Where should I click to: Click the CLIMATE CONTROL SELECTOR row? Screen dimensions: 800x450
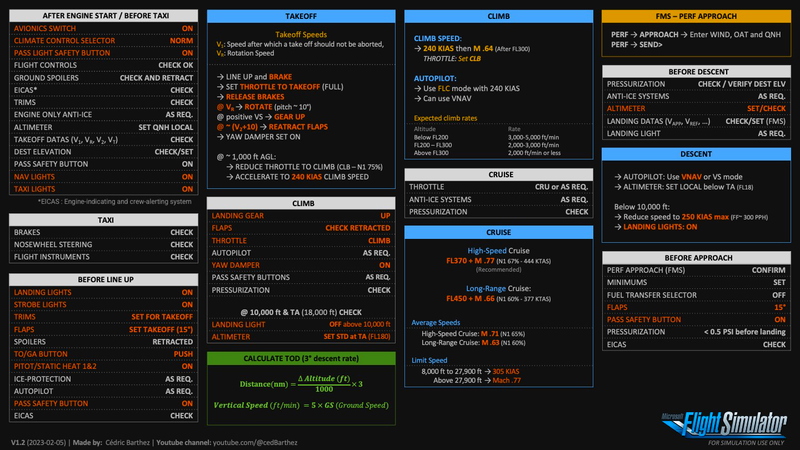pyautogui.click(x=102, y=40)
